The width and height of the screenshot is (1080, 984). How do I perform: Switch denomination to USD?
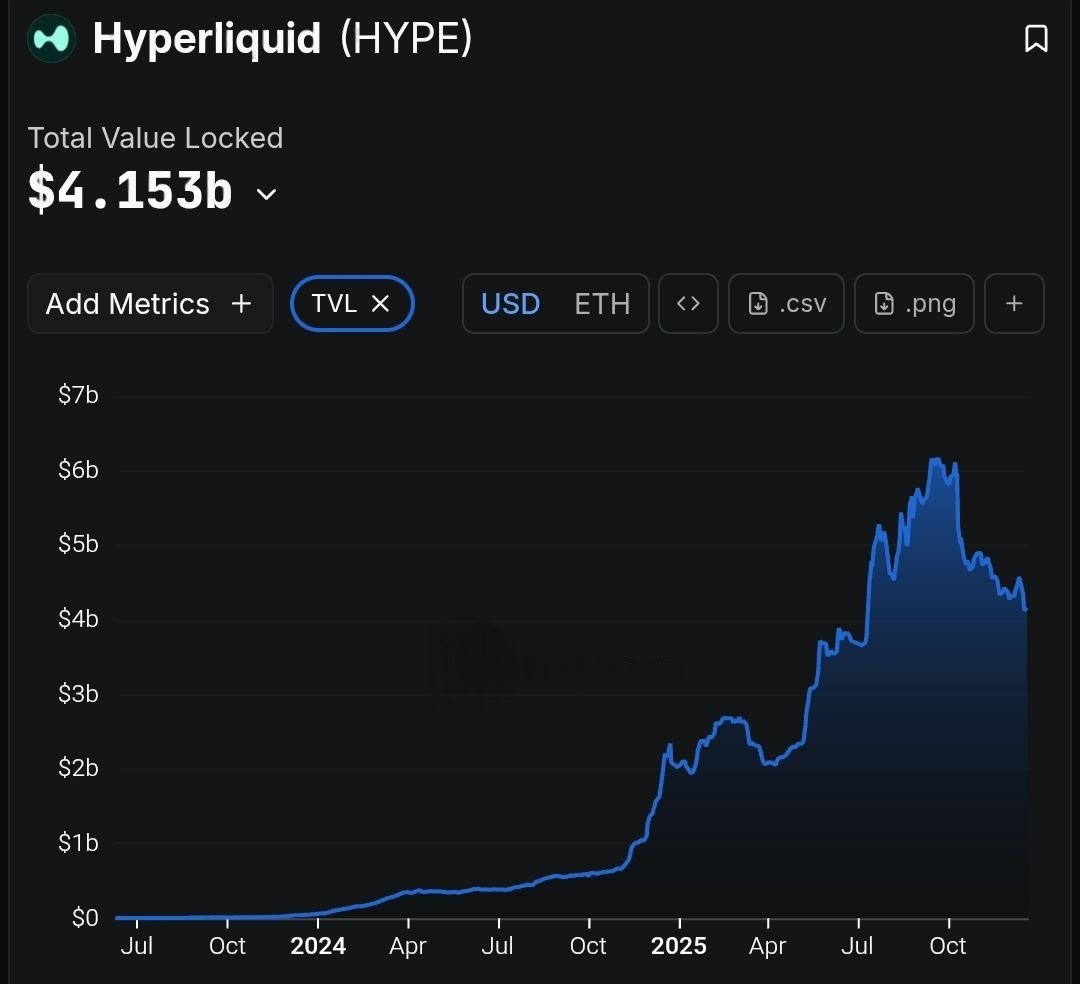point(510,304)
